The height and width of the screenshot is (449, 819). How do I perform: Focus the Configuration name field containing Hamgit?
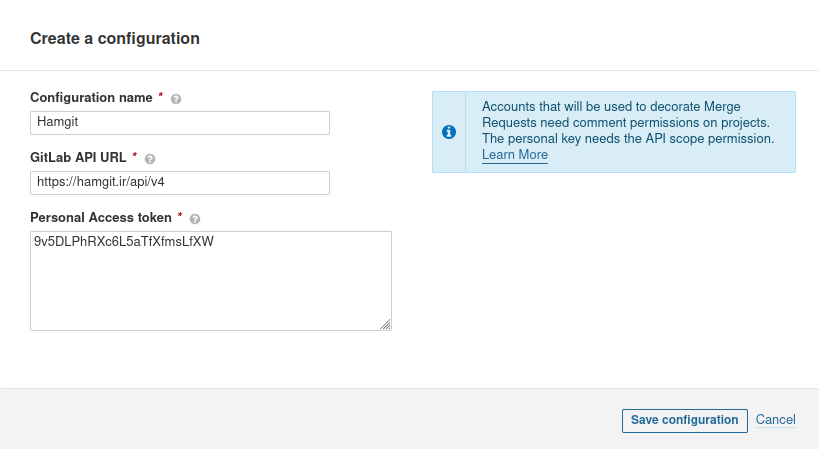[x=180, y=123]
